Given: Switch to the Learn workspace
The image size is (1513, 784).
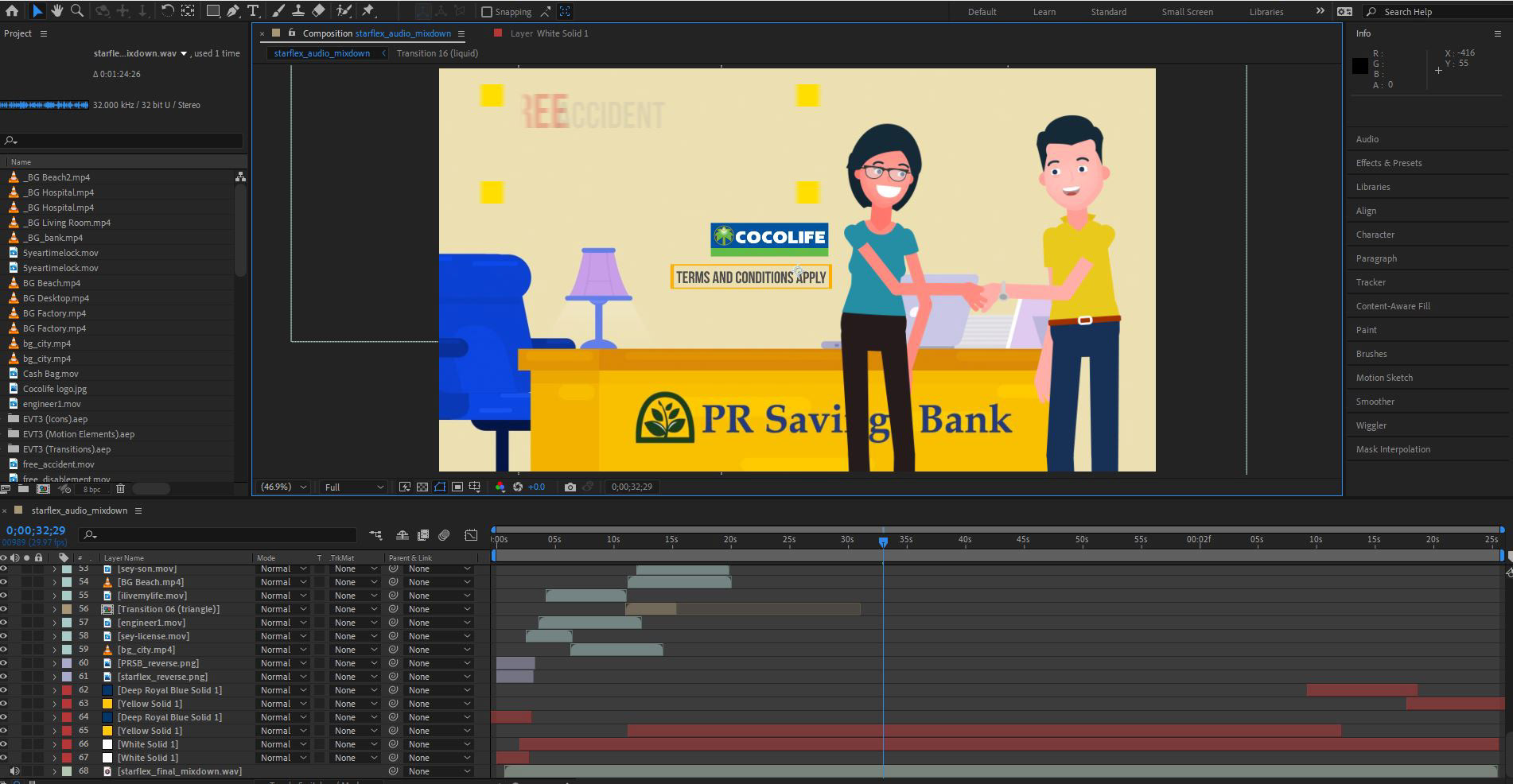Looking at the screenshot, I should (1044, 12).
